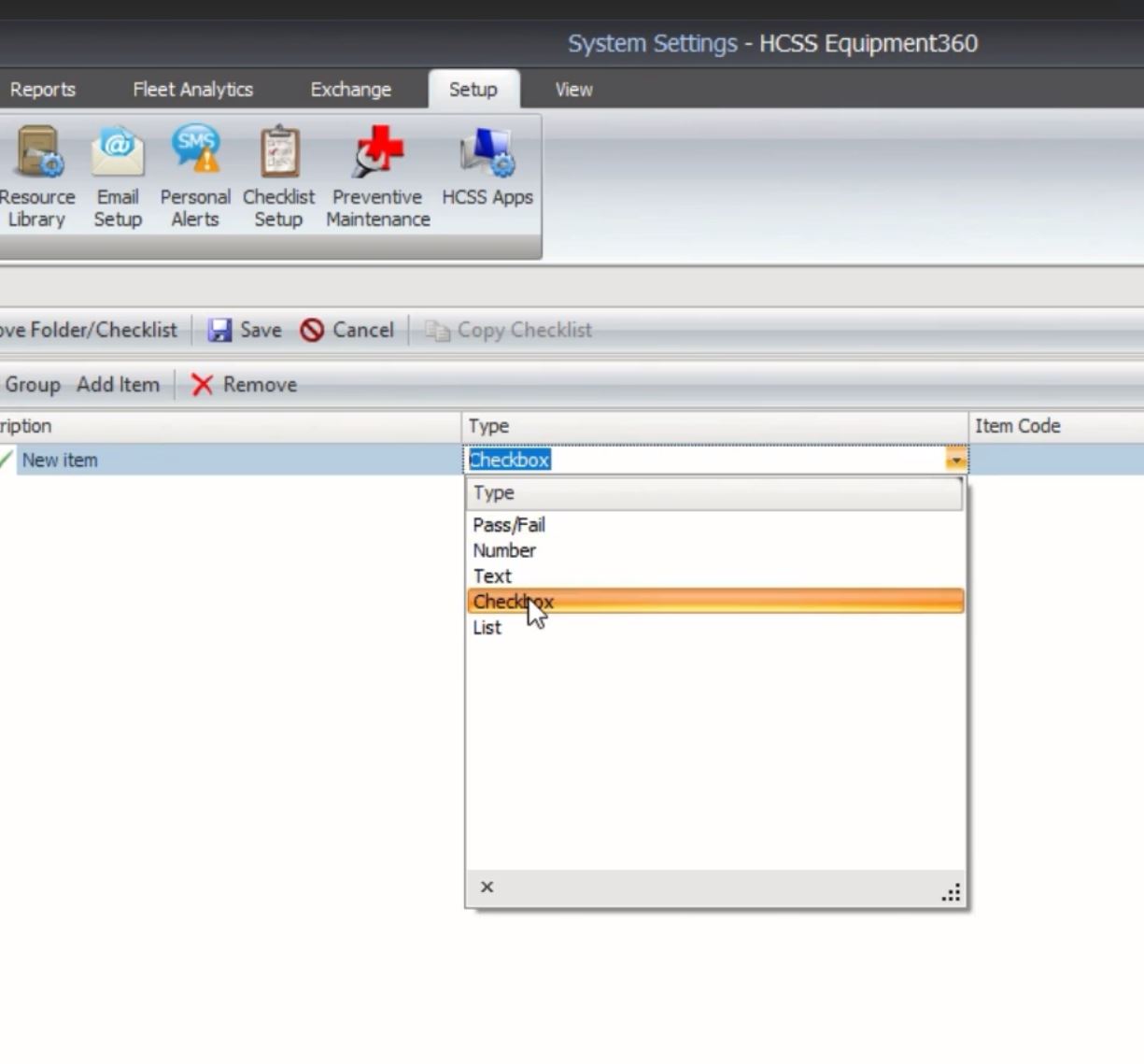Viewport: 1144px width, 1064px height.
Task: Choose Checkbox type option
Action: click(x=715, y=601)
